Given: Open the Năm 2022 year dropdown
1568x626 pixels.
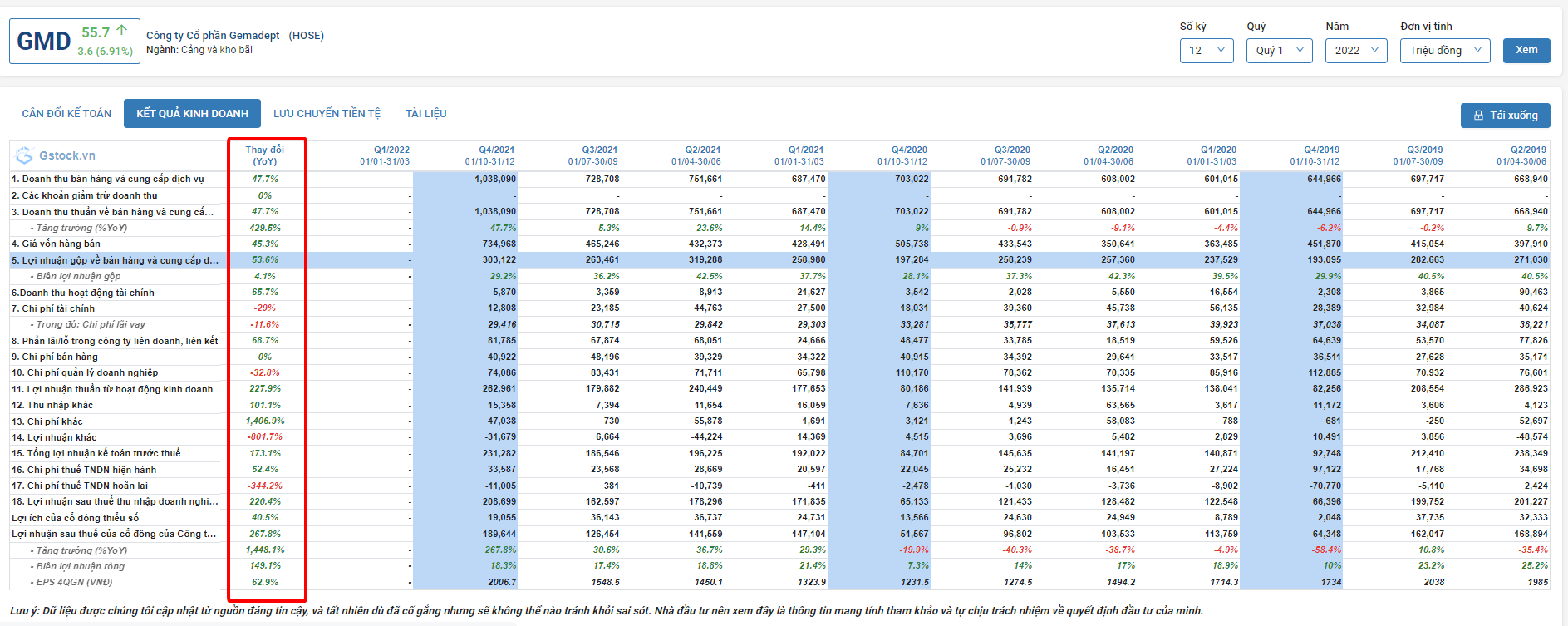Looking at the screenshot, I should (1356, 51).
